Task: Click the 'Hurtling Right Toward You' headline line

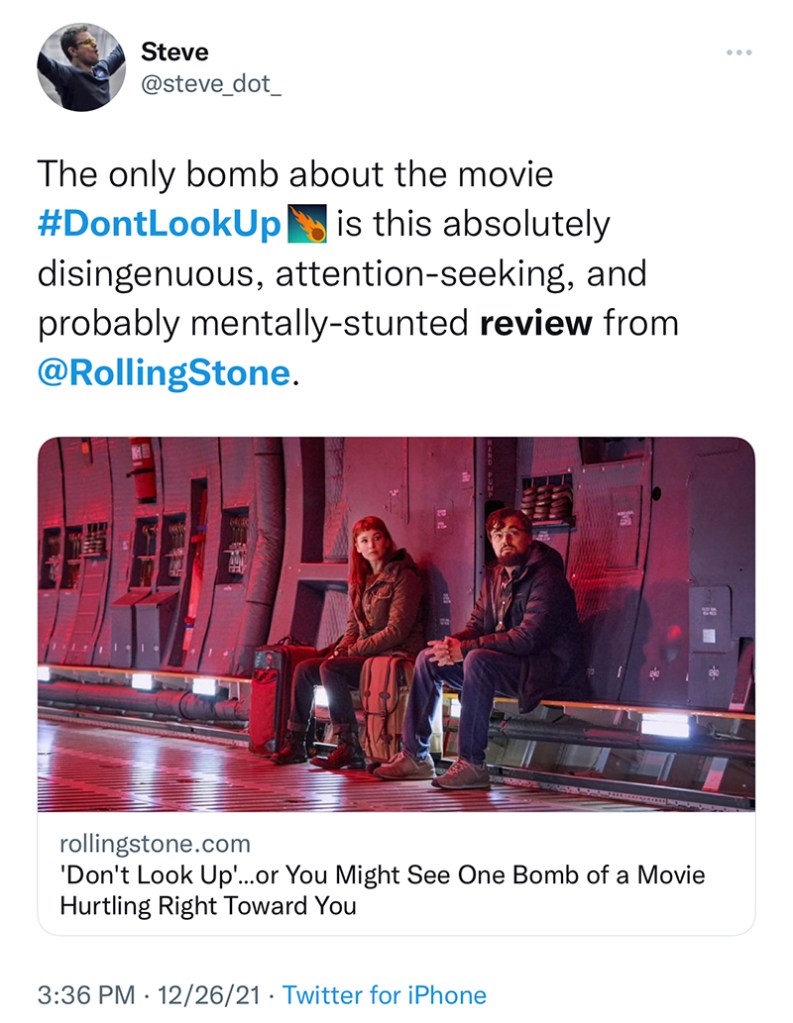Action: pyautogui.click(x=208, y=906)
